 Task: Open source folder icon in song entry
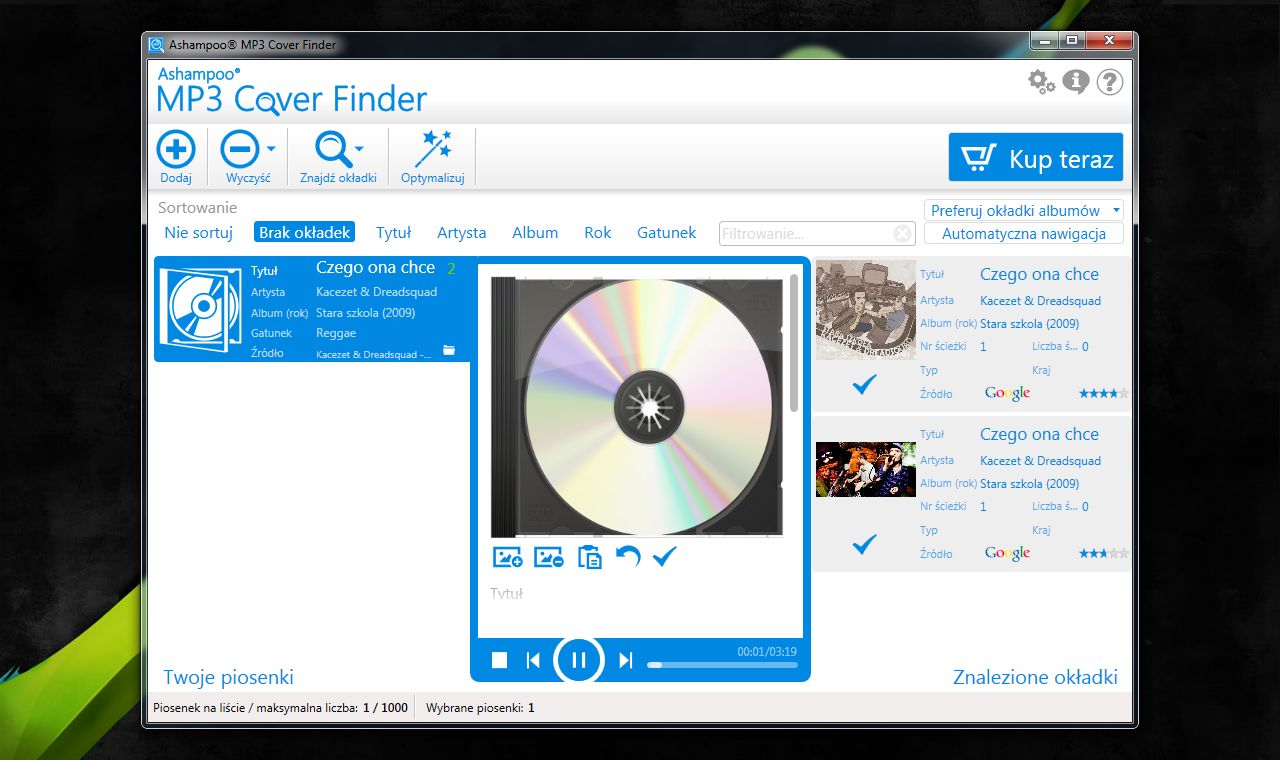[x=449, y=350]
